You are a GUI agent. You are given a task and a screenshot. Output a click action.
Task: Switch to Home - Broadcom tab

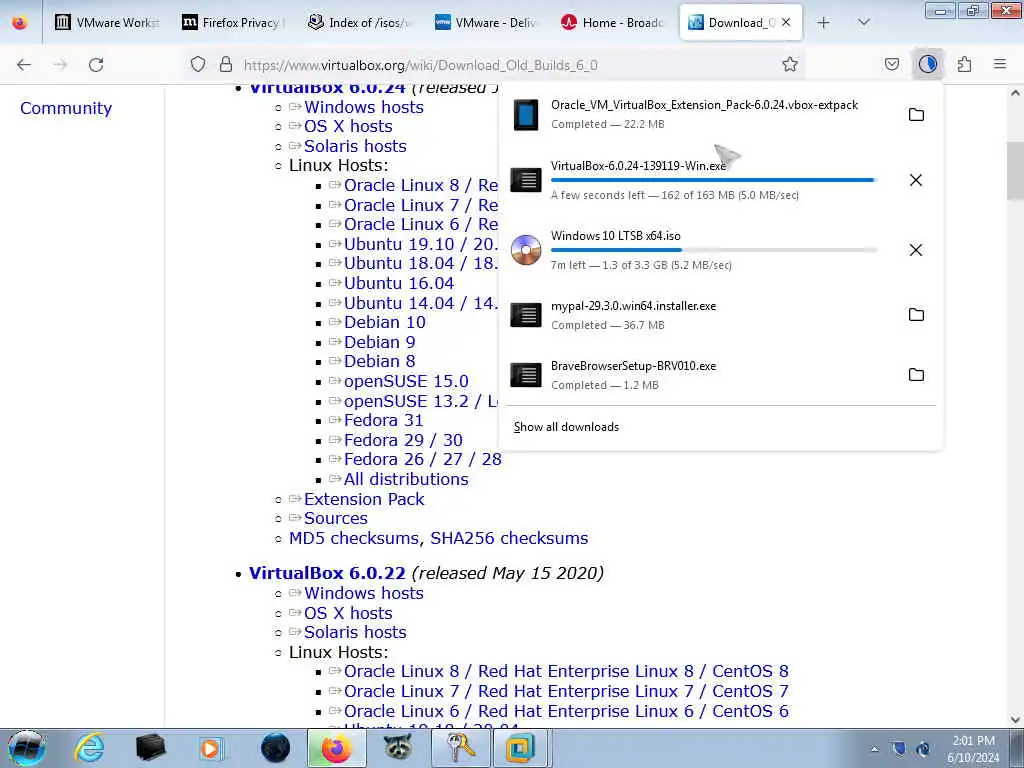[612, 23]
